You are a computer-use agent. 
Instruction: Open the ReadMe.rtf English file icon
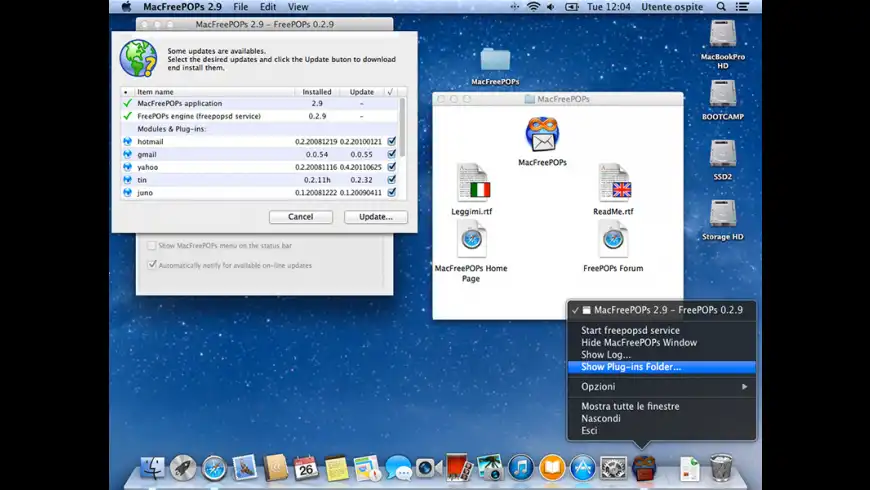point(614,183)
